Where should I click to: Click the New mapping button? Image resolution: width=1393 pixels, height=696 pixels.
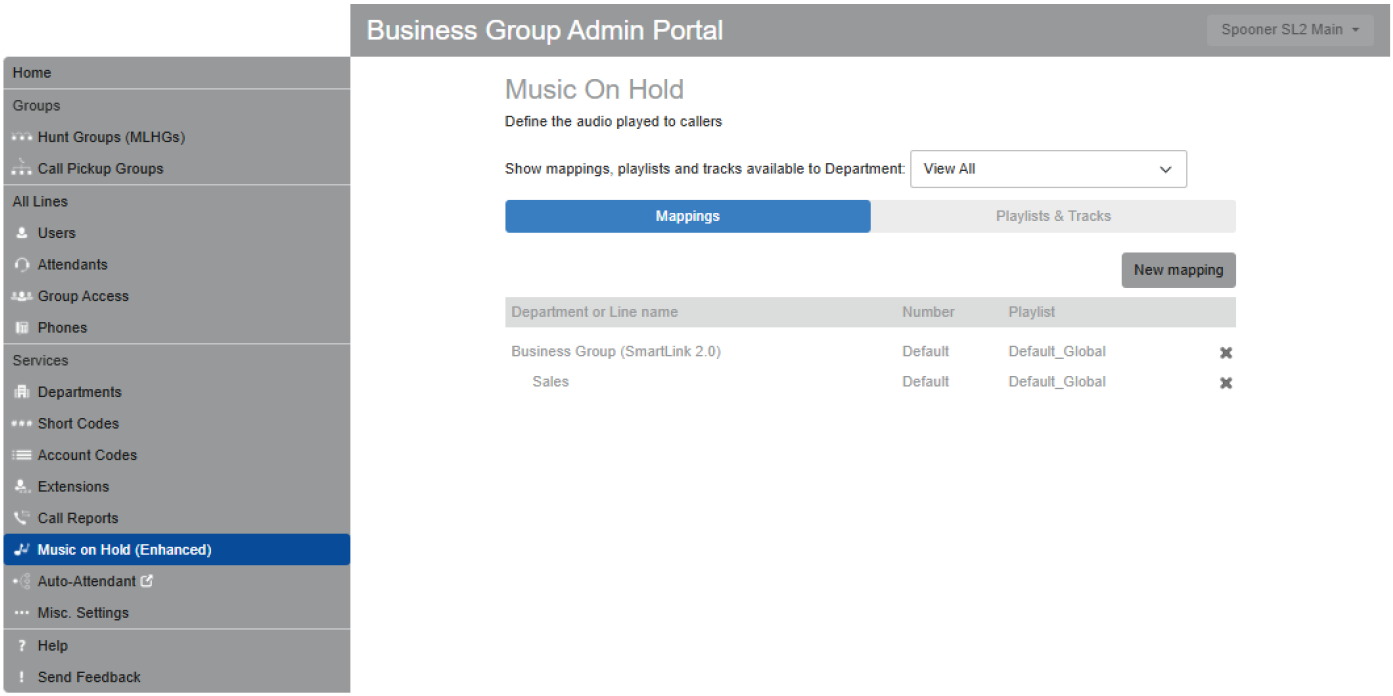click(x=1178, y=270)
